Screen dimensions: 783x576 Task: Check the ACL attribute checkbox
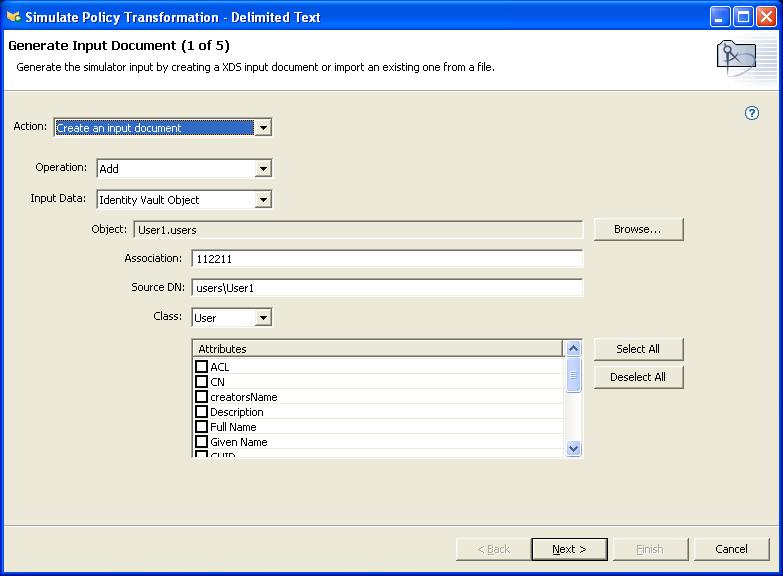[x=202, y=367]
